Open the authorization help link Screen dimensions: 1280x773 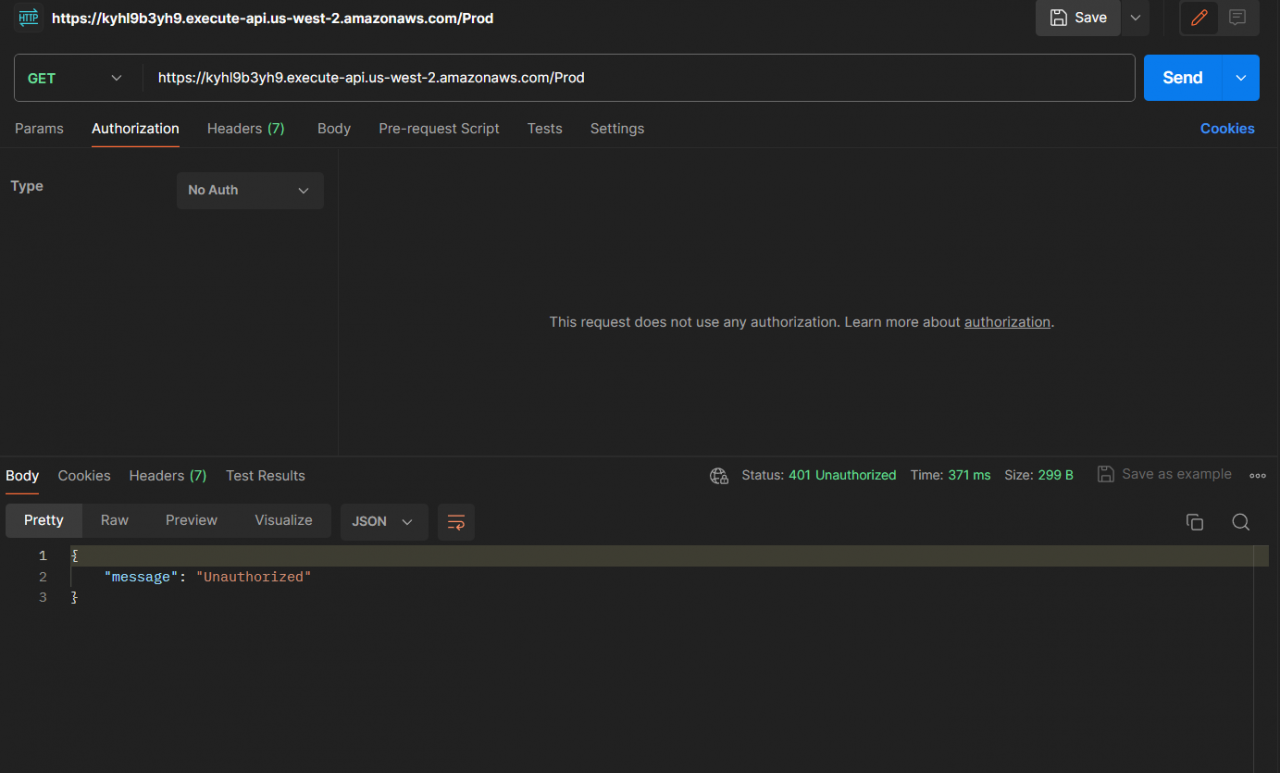pos(1007,322)
